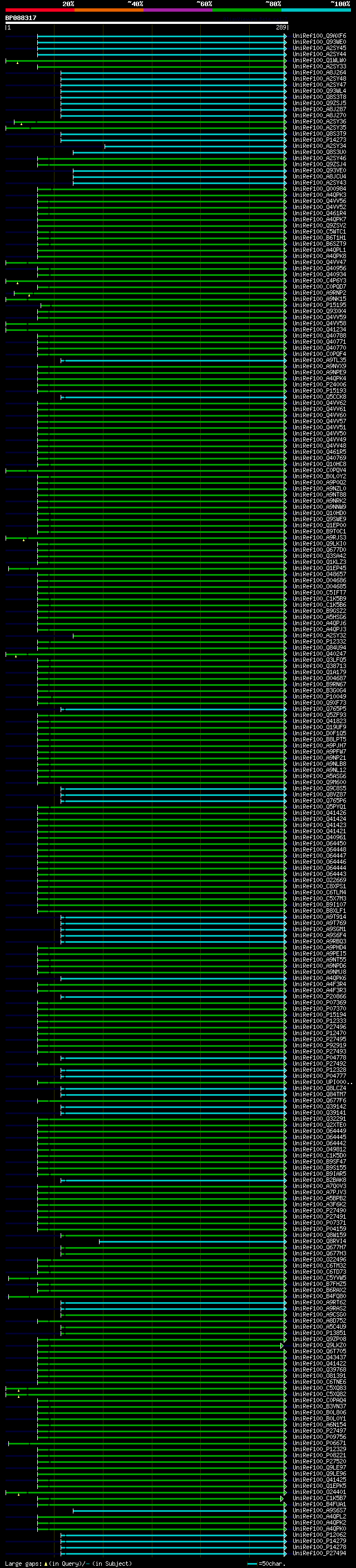
Task: Select the UniRef100_A8JCU4 hit
Action: [x=319, y=176]
